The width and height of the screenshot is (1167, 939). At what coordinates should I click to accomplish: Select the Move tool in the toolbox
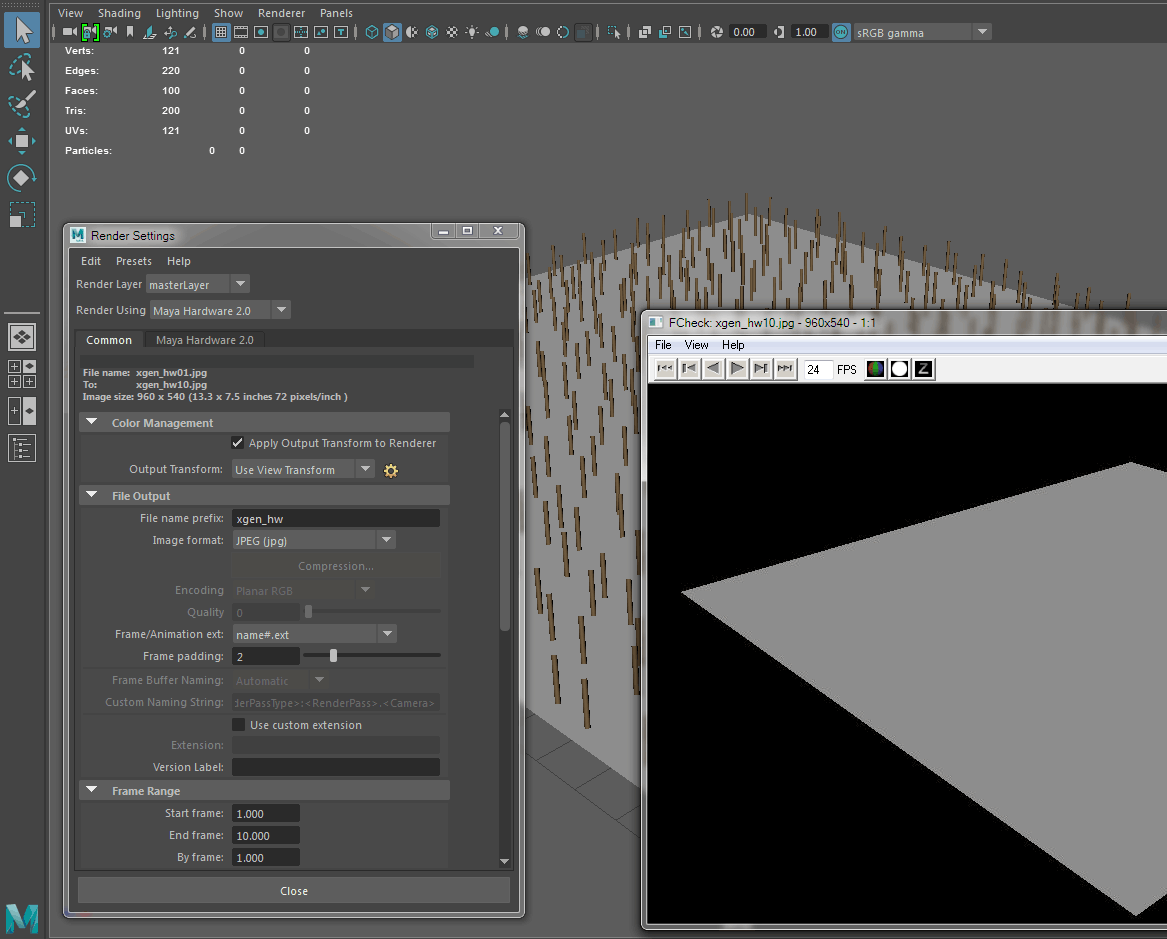point(22,140)
